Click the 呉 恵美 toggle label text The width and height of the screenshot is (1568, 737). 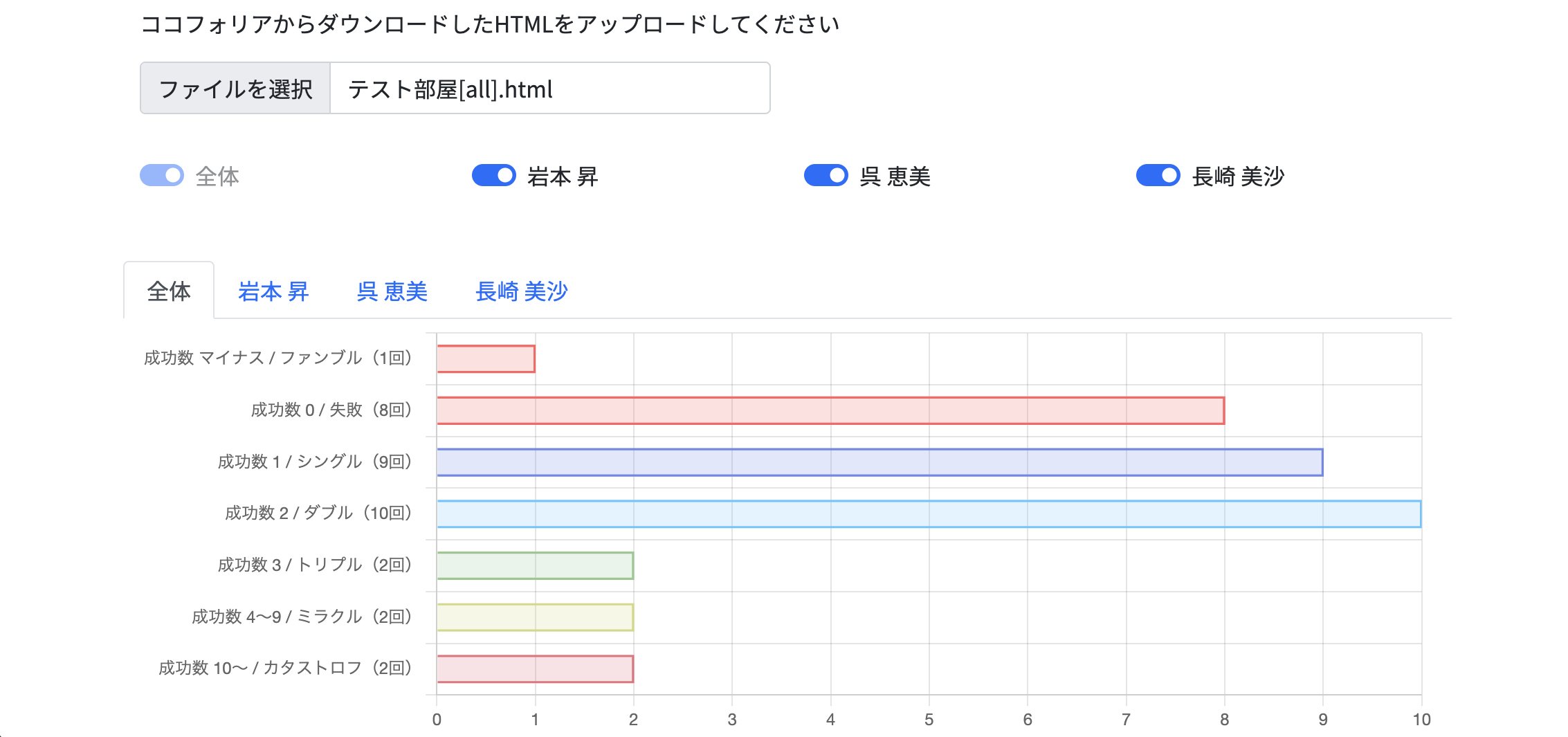pos(895,176)
